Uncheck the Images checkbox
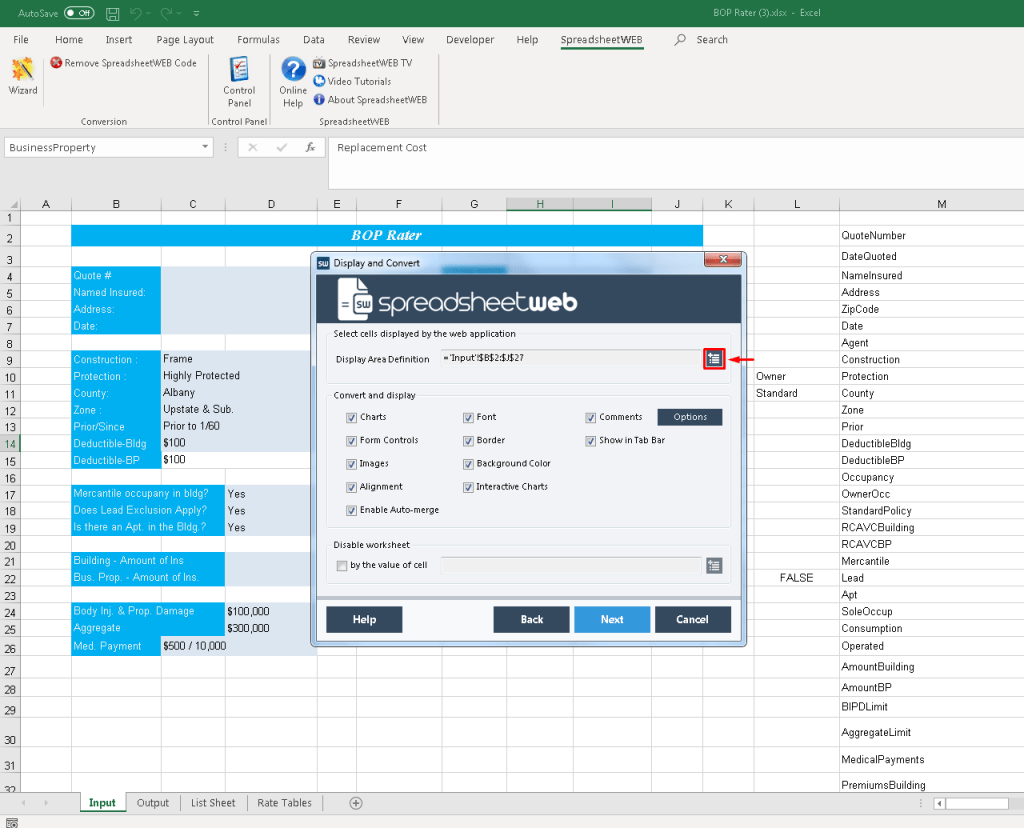This screenshot has width=1024, height=828. (x=351, y=464)
